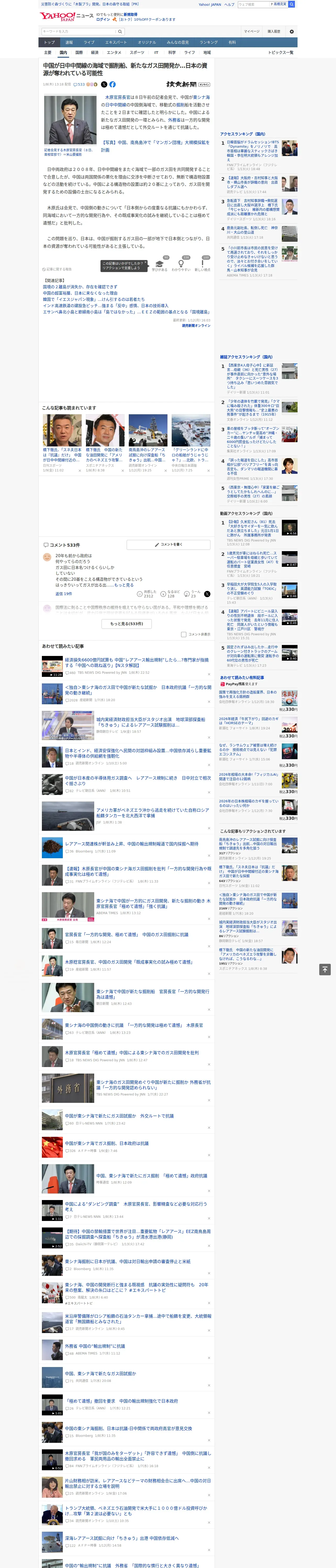
Task: Click ウェブ検索 input field at top
Action: [253, 4]
